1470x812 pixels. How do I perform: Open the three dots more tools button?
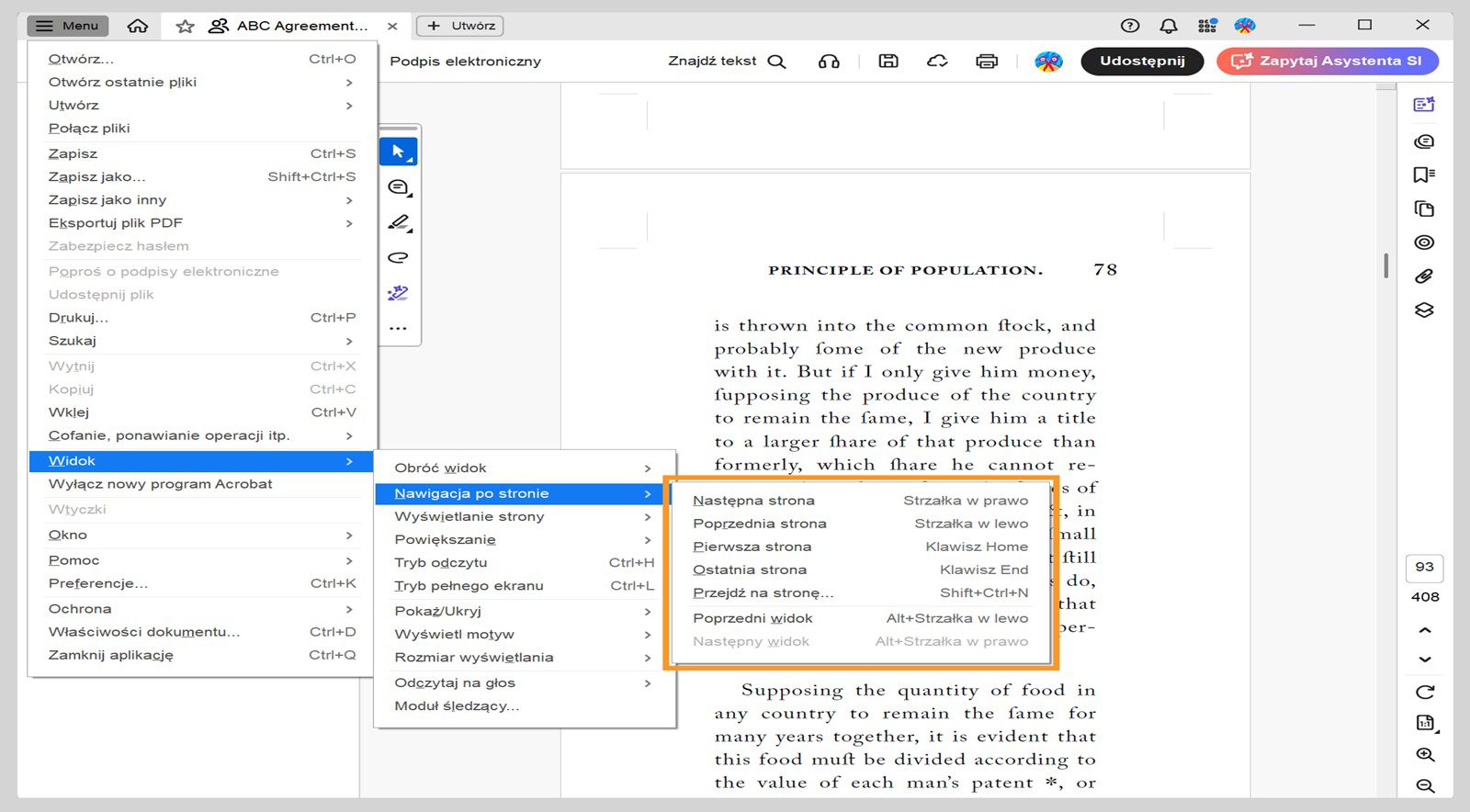point(398,328)
